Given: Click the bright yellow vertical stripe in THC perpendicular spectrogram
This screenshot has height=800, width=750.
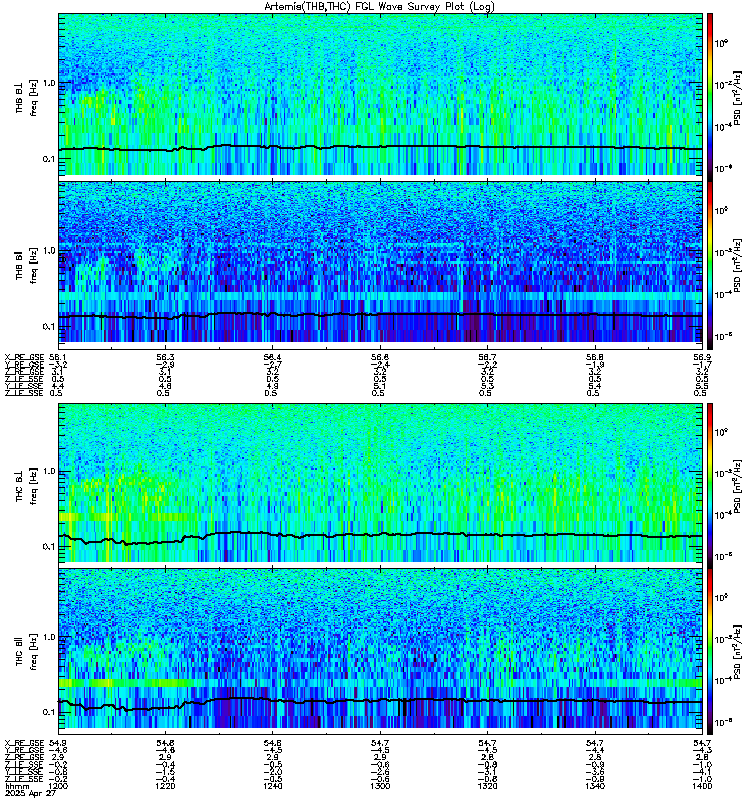Looking at the screenshot, I should (x=107, y=510).
